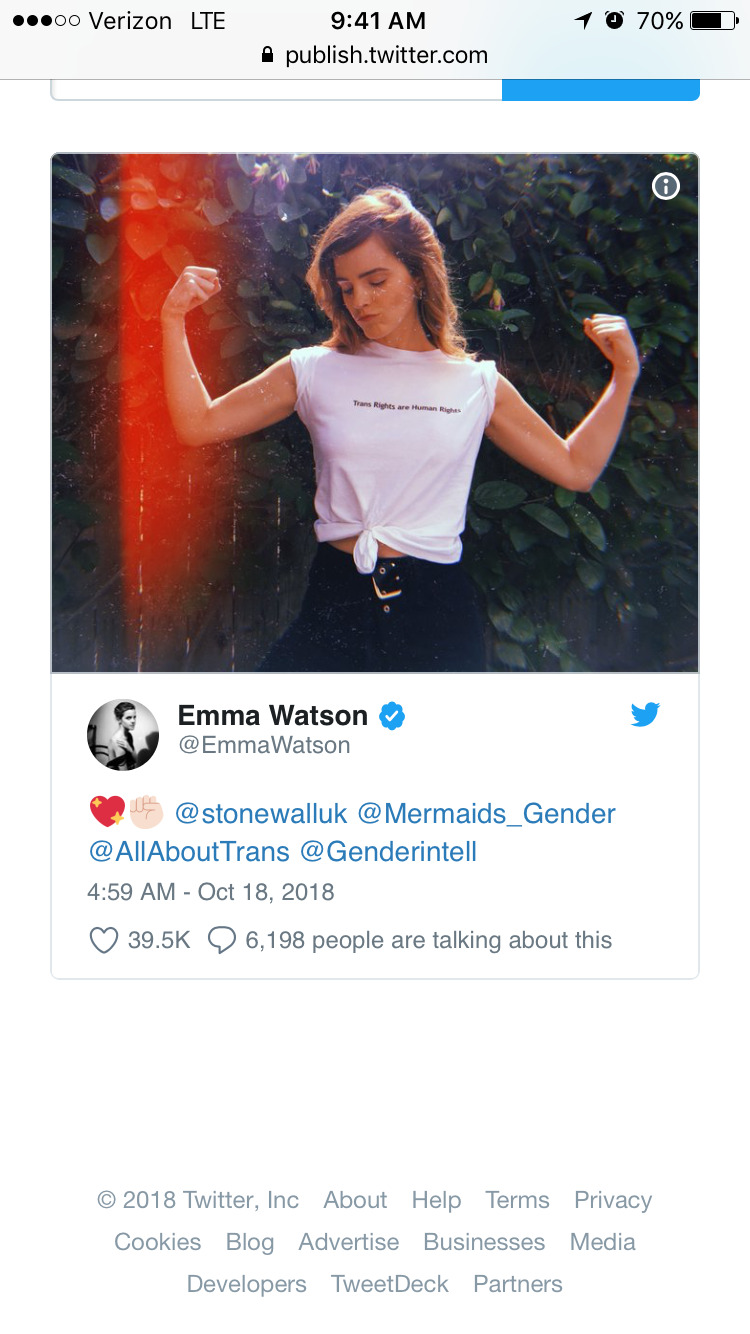The image size is (750, 1334).
Task: Open the Developers footer link
Action: point(247,1284)
